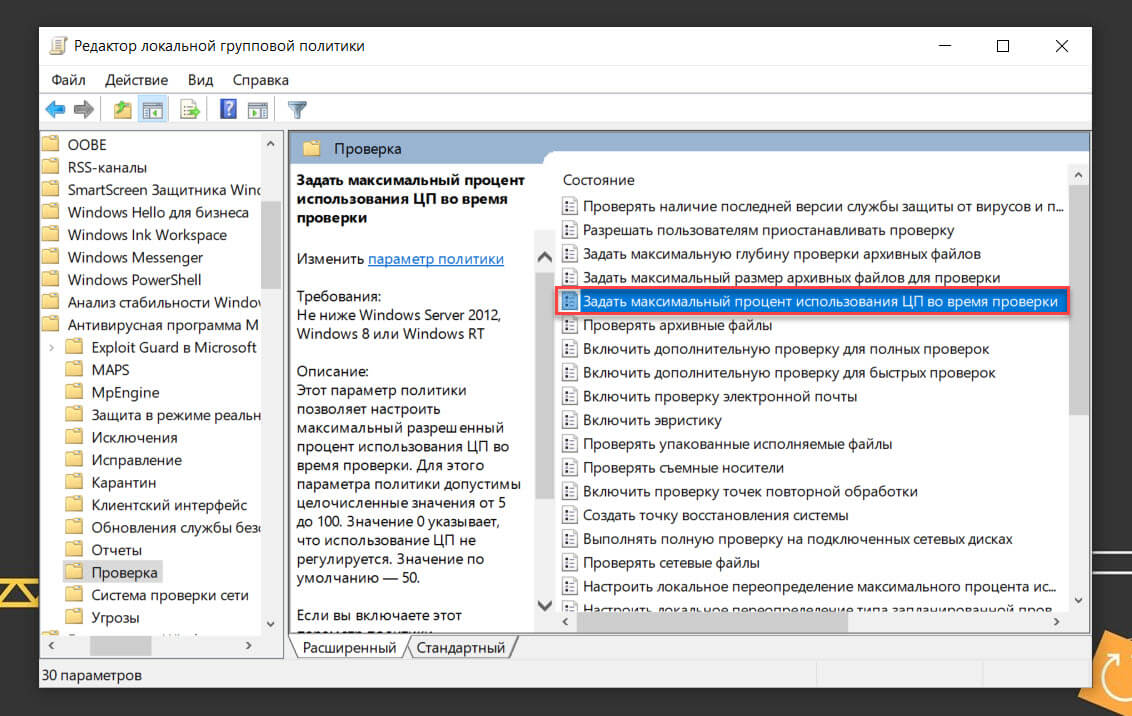Select the Up one level folder icon
Viewport: 1132px width, 716px height.
120,108
